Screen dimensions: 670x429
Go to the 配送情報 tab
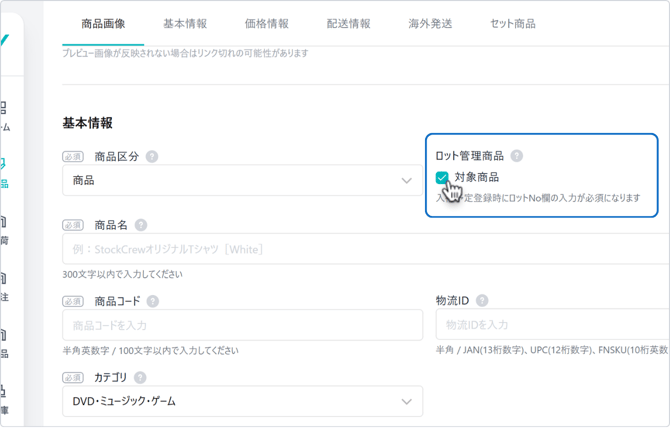point(348,24)
